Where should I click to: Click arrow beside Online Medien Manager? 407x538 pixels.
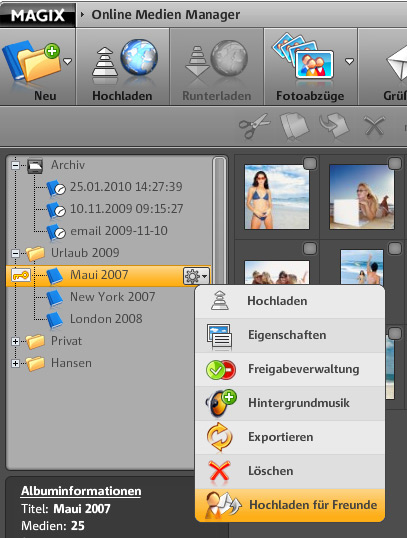82,15
